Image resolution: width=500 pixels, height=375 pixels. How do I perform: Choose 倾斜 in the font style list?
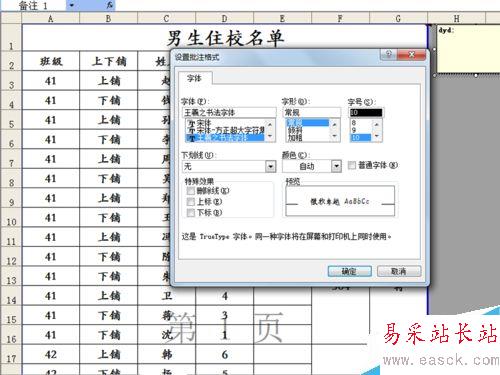[307, 130]
